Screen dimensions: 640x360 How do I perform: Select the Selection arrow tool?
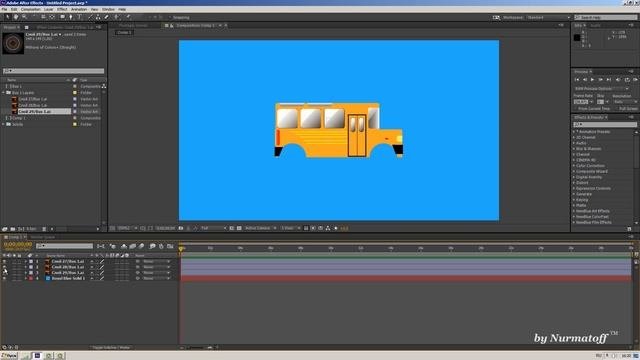[x=7, y=17]
